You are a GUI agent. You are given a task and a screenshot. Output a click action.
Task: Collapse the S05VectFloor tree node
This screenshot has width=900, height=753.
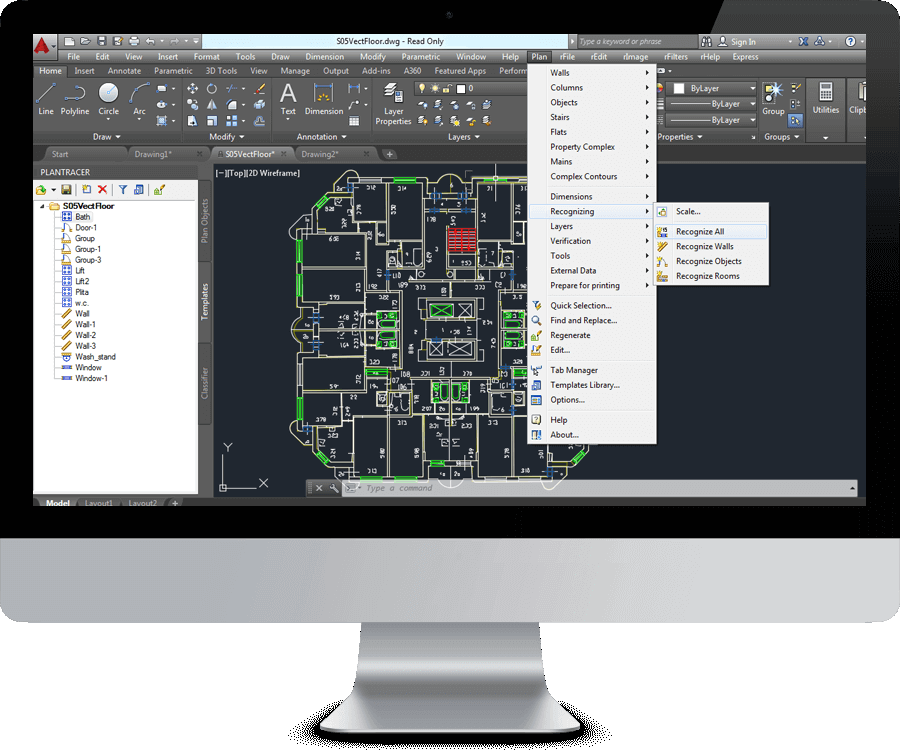coord(43,206)
